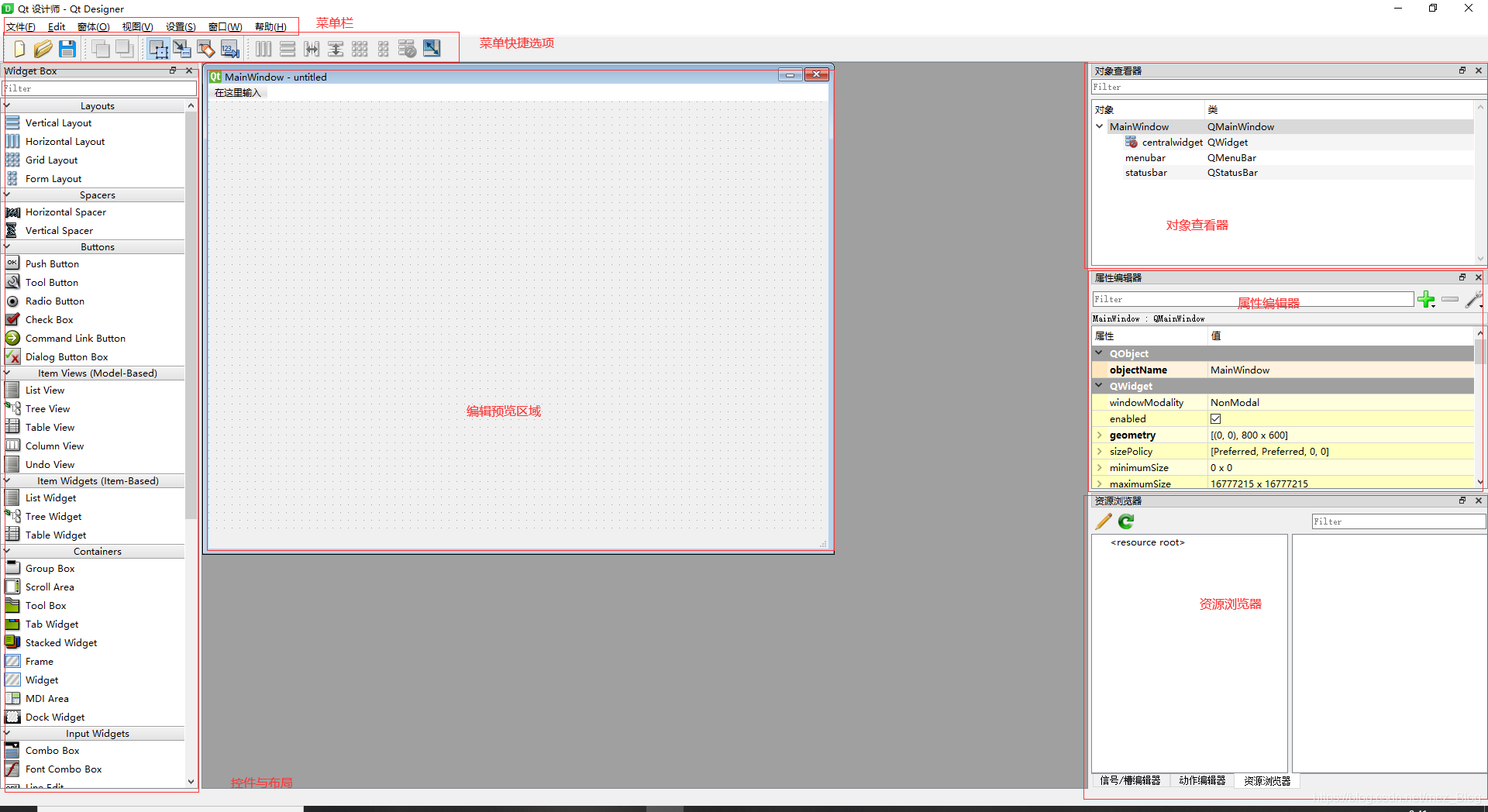Open the 文件(F) menu
Screen dimensions: 1488x812
(21, 27)
